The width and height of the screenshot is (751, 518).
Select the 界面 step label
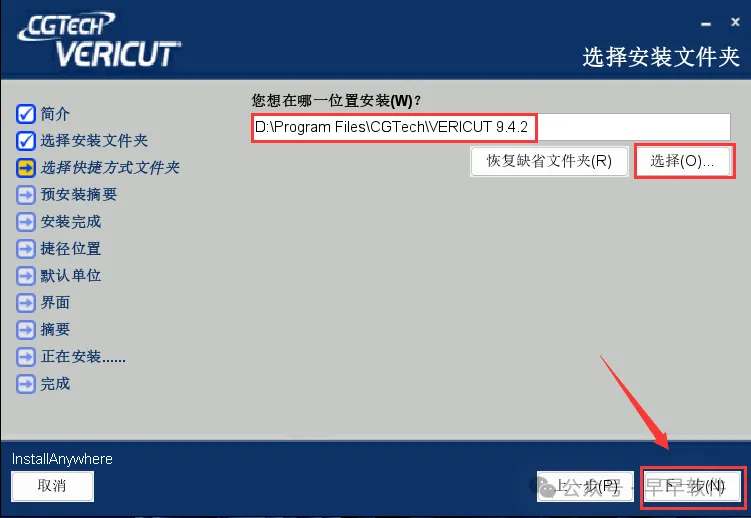[x=55, y=303]
